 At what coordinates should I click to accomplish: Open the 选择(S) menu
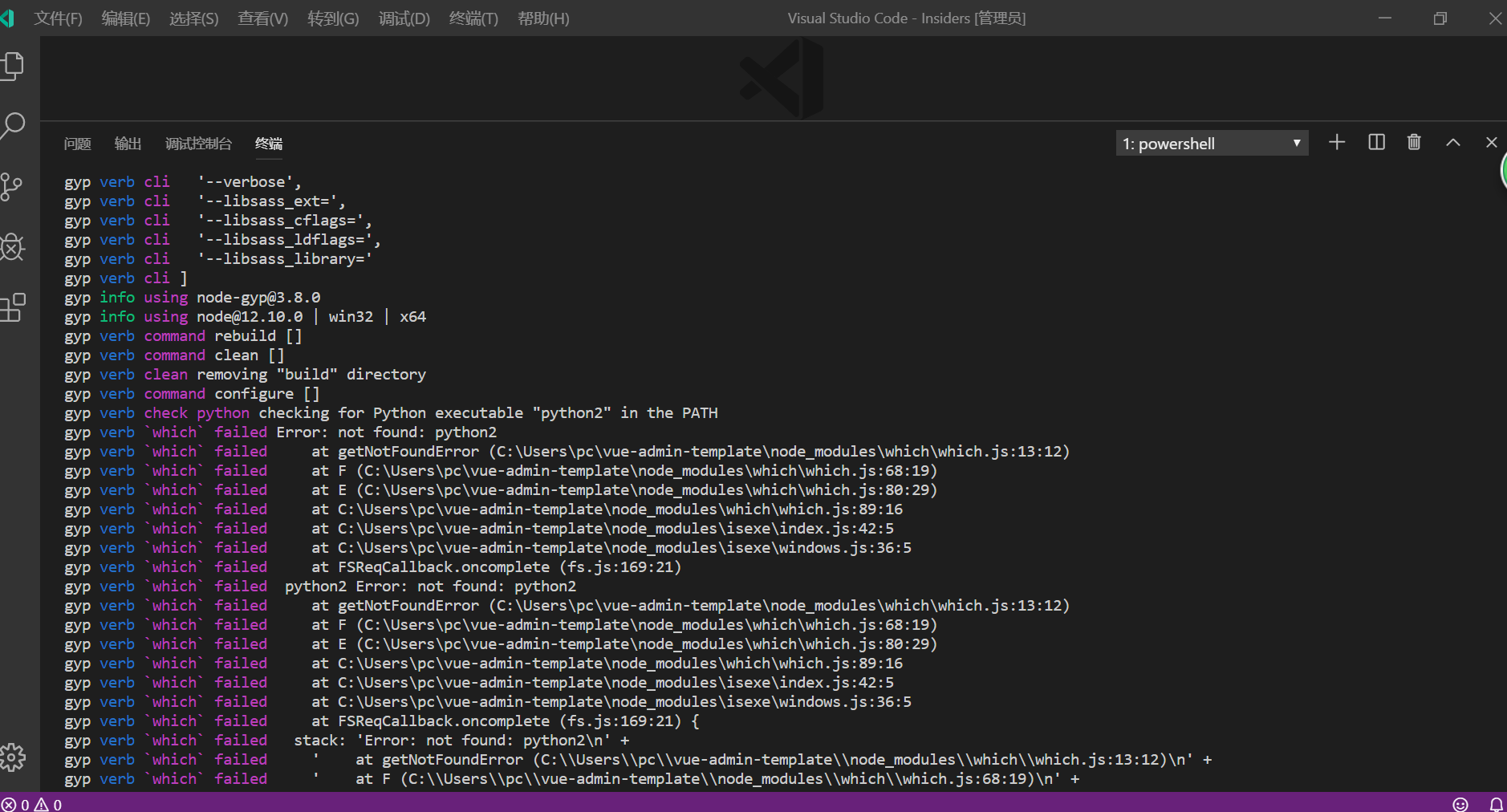point(193,18)
